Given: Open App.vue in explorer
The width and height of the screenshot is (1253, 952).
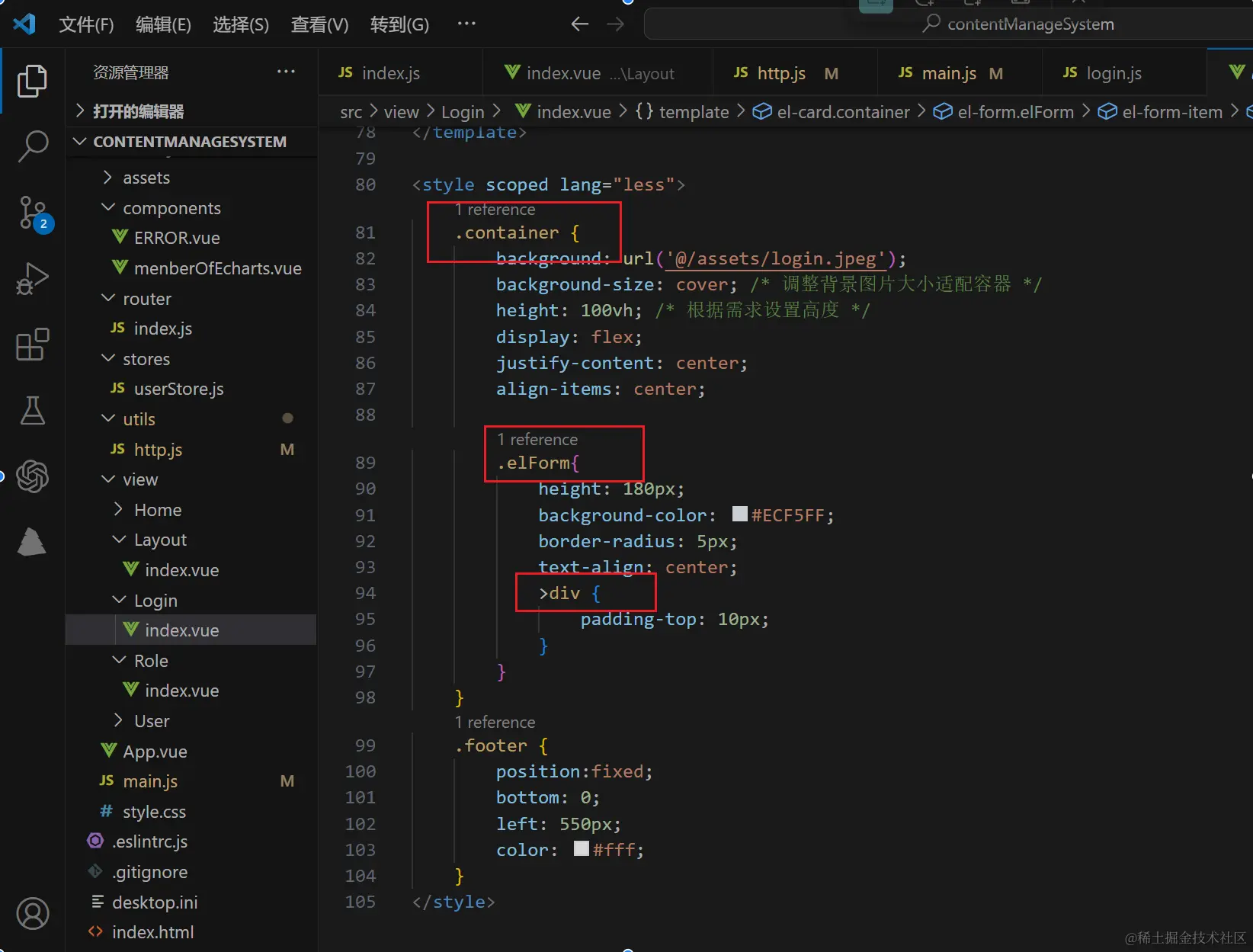Looking at the screenshot, I should click(191, 752).
